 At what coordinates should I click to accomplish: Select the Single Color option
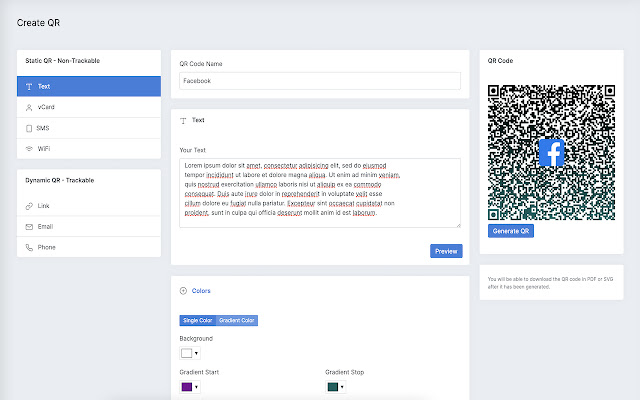pos(197,320)
